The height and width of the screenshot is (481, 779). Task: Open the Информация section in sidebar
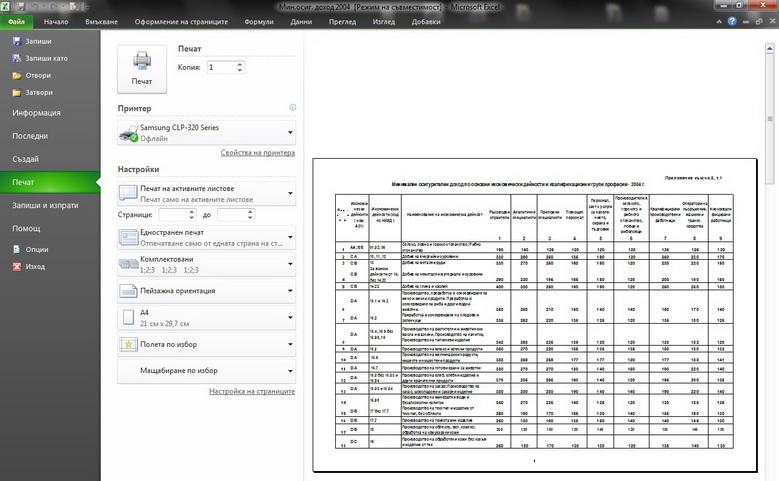click(36, 113)
